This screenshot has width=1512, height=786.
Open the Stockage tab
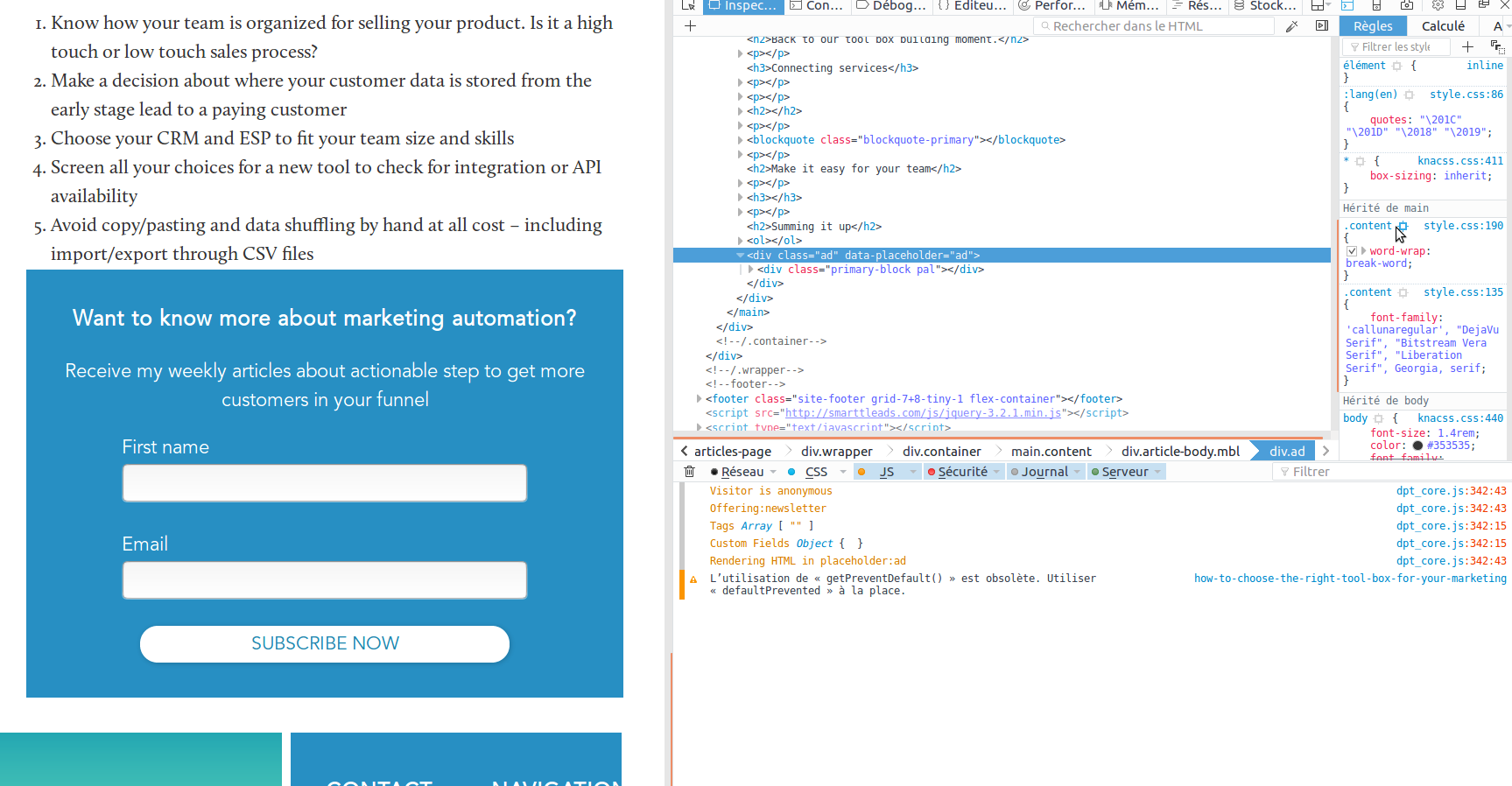[1265, 5]
